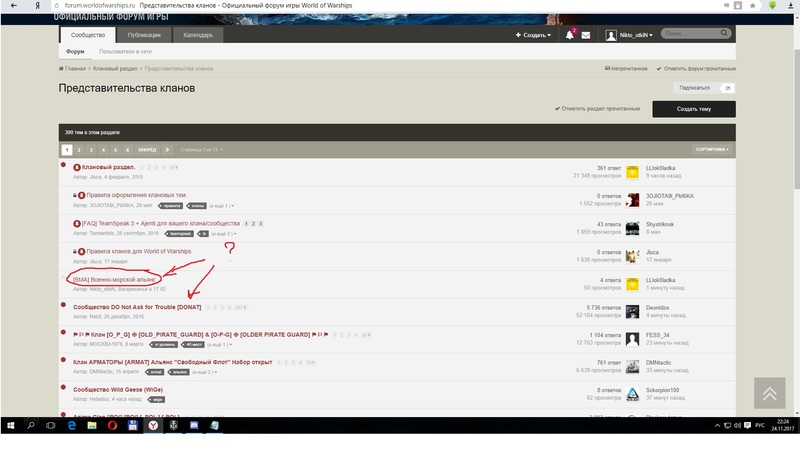Screen dimensions: 800x450
Task: Open 3OJIOTA9I_PbI6KA avatar thumbnail
Action: pyautogui.click(x=632, y=200)
